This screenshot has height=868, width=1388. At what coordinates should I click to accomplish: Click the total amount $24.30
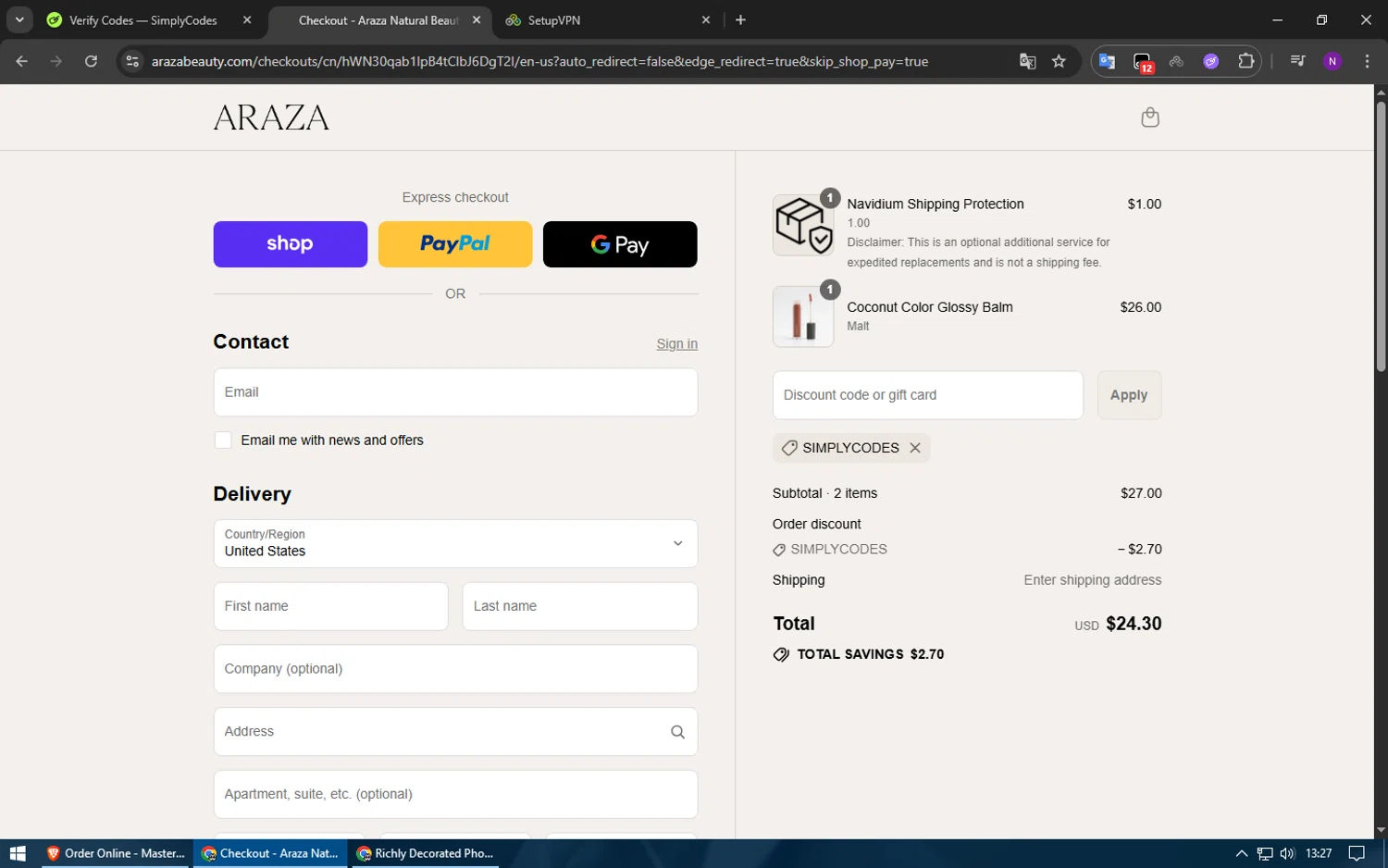[1134, 624]
